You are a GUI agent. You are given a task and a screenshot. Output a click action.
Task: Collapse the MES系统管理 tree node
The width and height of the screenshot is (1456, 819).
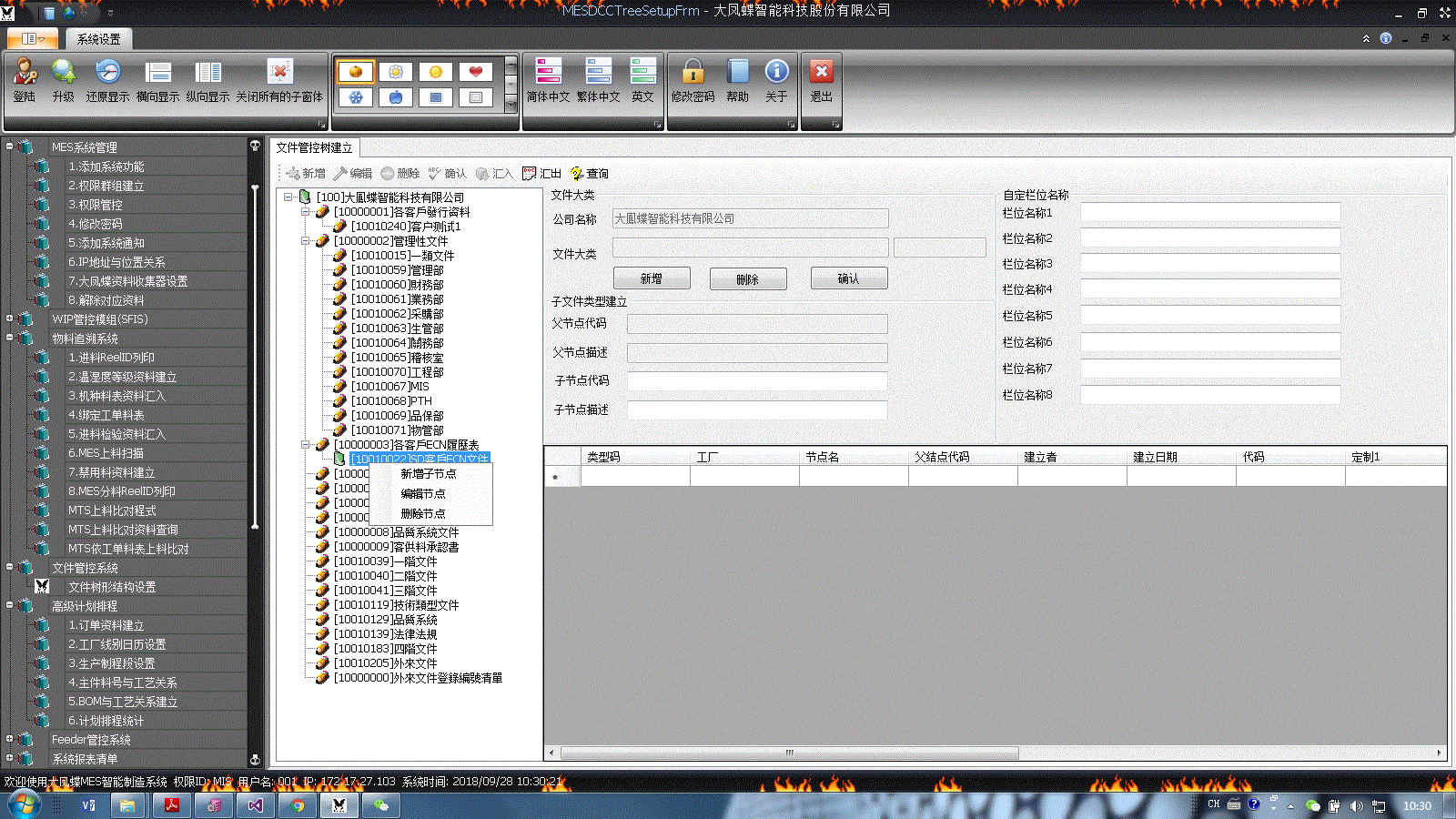(9, 146)
